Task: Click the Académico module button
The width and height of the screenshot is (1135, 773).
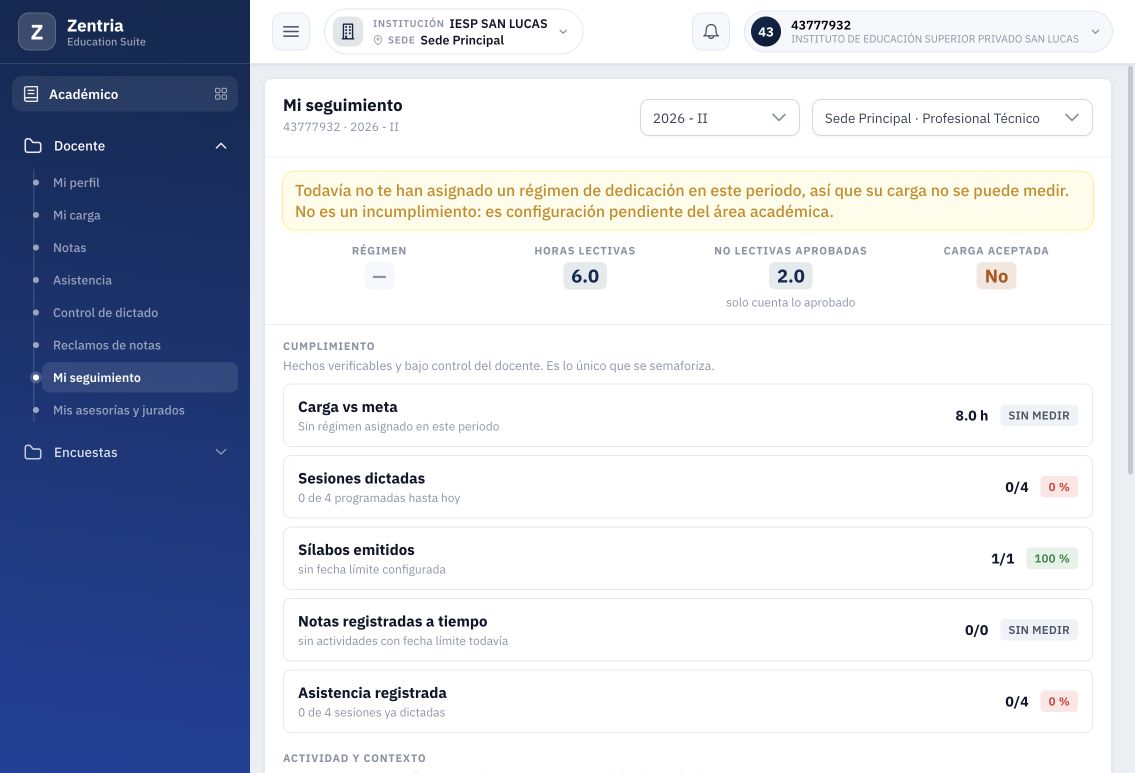Action: (125, 94)
